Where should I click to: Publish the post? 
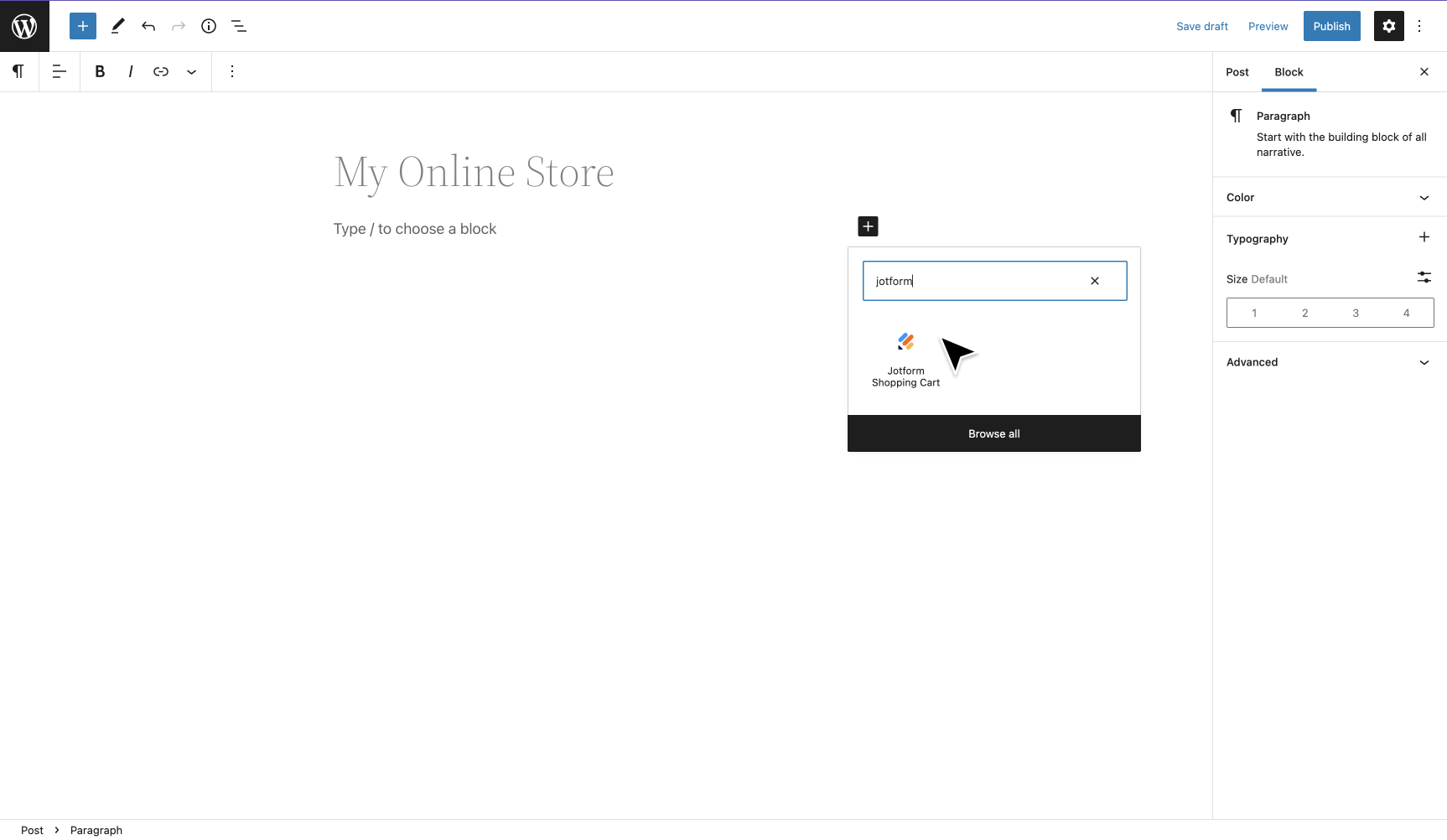1331,26
